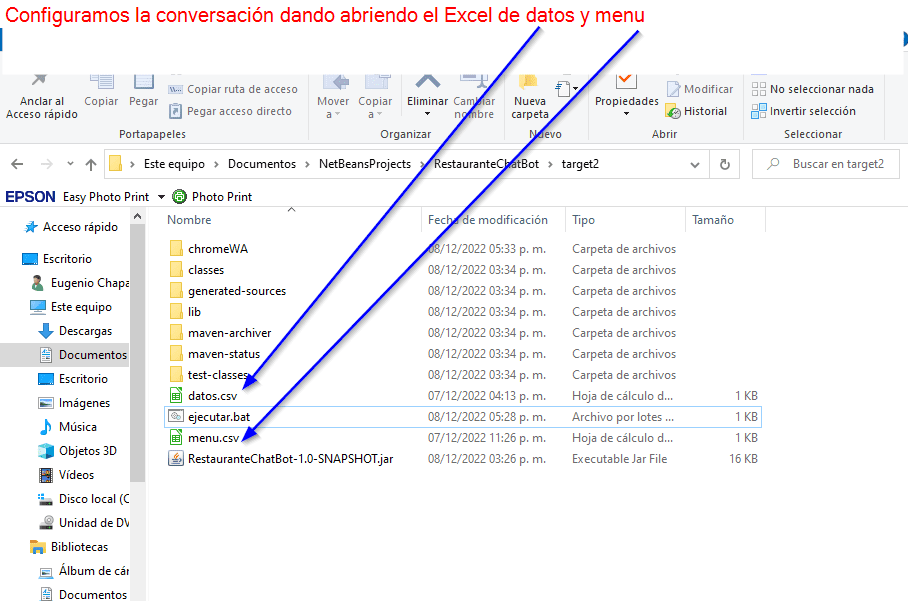Click Copiar ruta de acceso

point(233,89)
